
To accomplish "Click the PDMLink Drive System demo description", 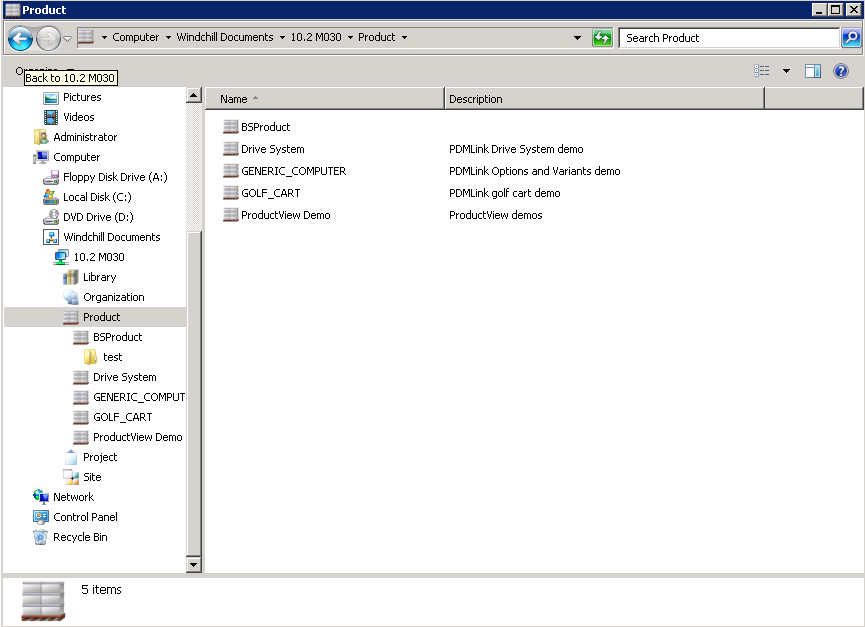I will (x=516, y=149).
